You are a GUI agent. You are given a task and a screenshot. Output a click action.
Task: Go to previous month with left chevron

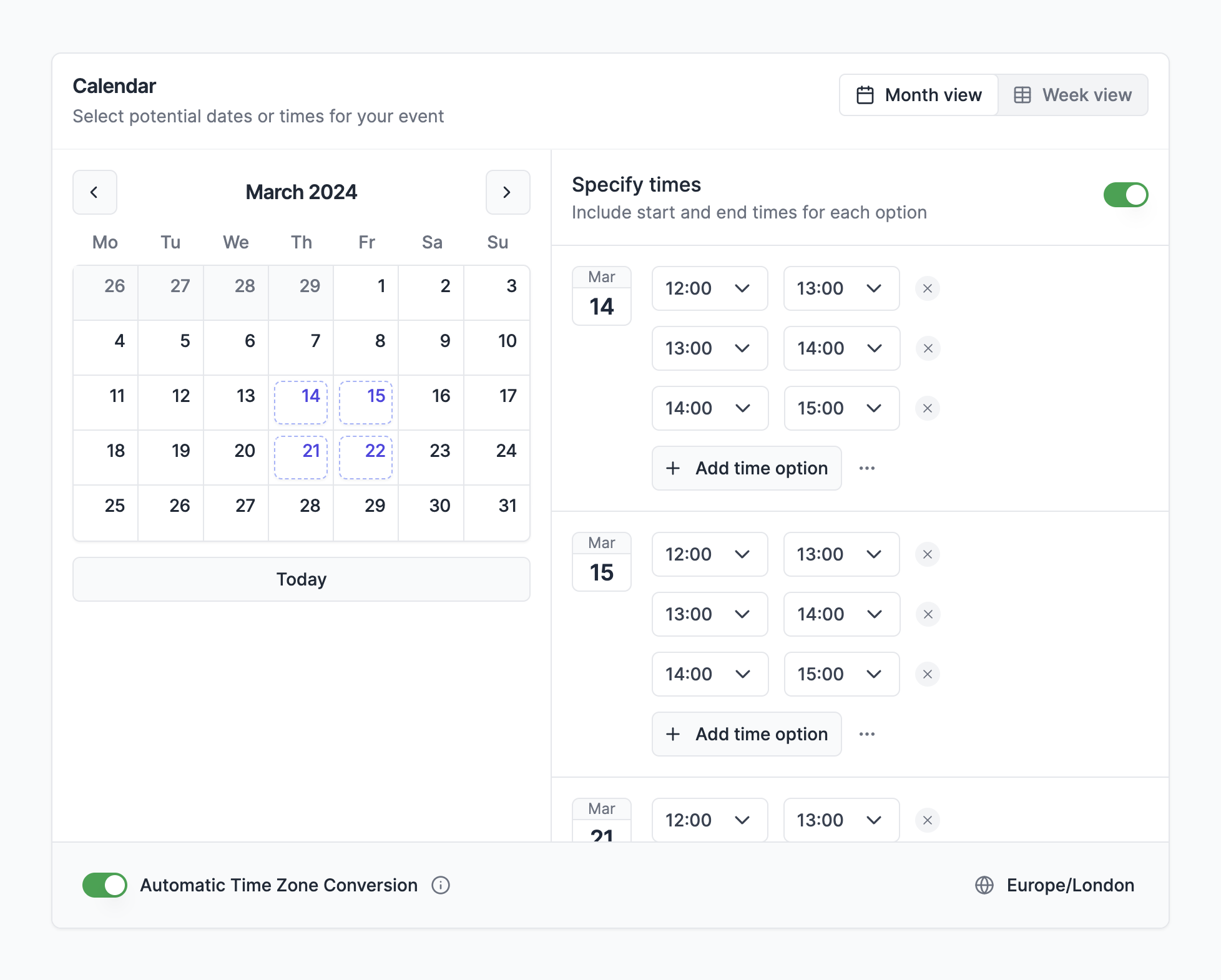point(95,192)
